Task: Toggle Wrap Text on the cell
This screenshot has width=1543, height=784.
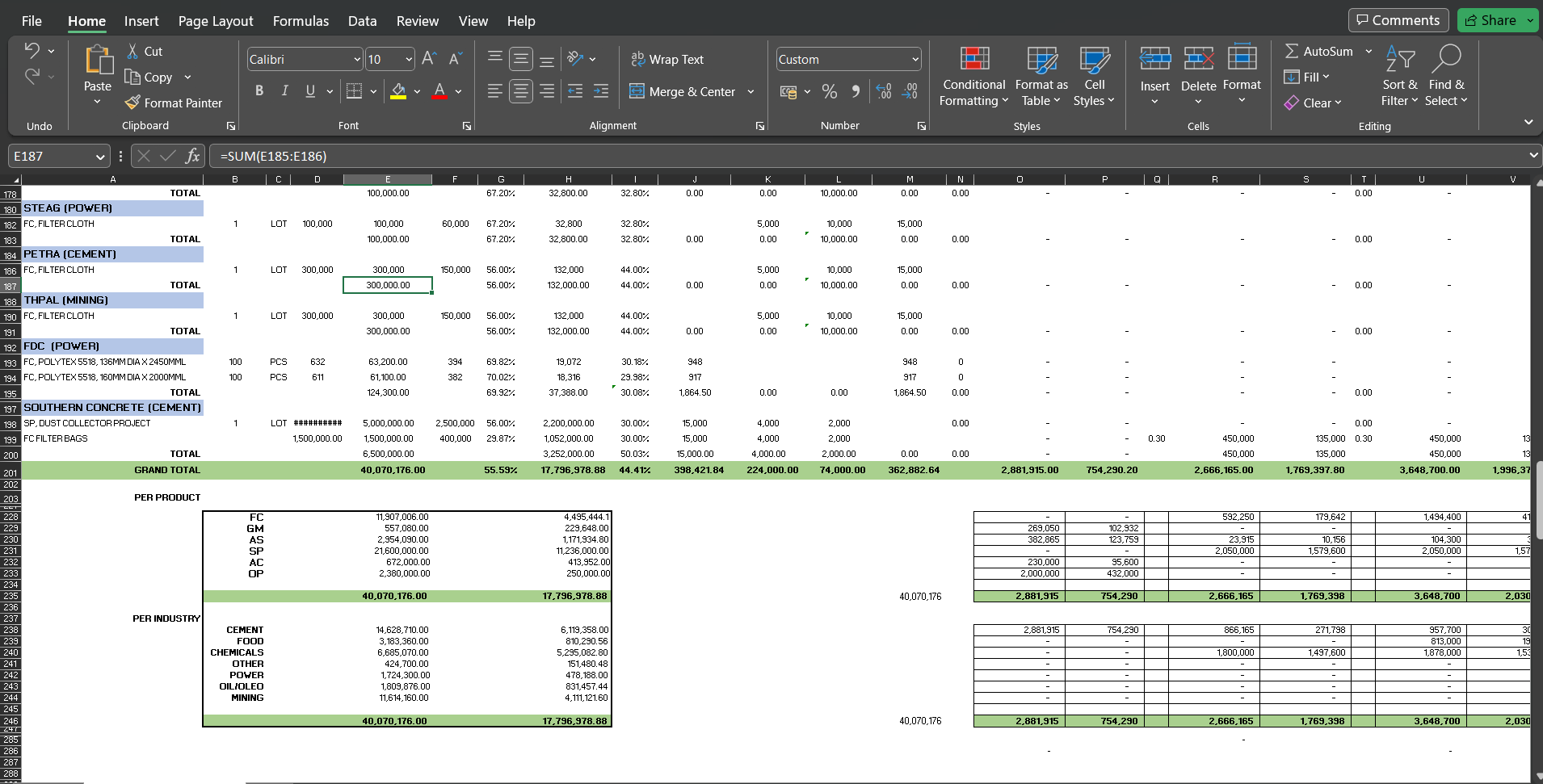Action: (667, 59)
